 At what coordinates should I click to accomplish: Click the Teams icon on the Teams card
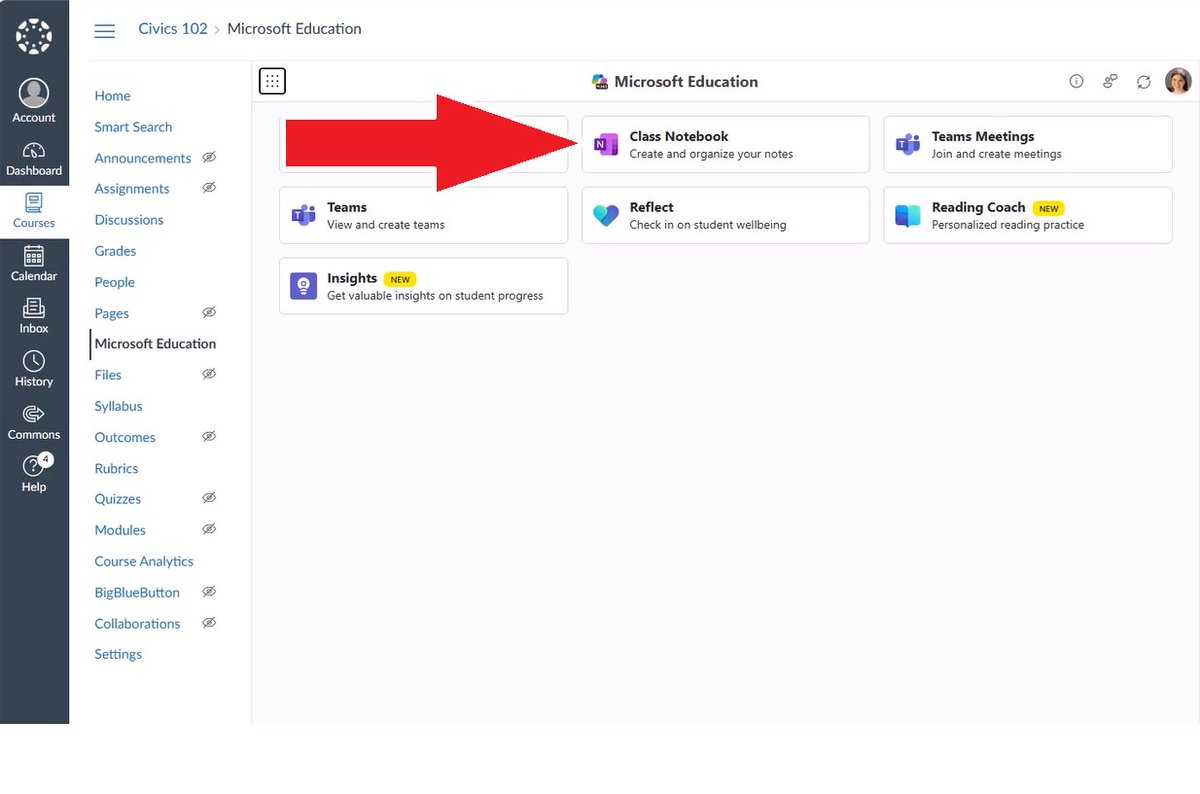pos(303,215)
